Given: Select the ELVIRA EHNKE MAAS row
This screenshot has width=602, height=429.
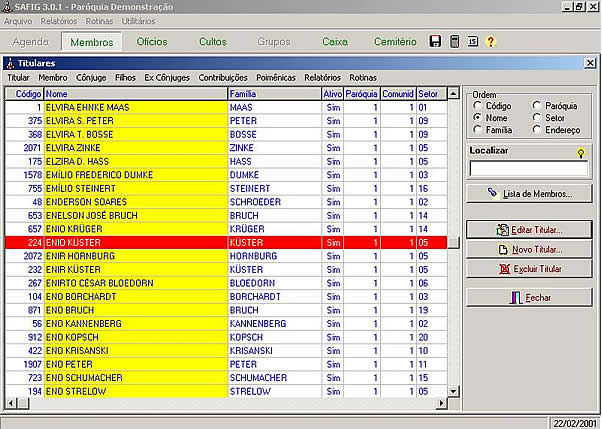Looking at the screenshot, I should (x=226, y=107).
